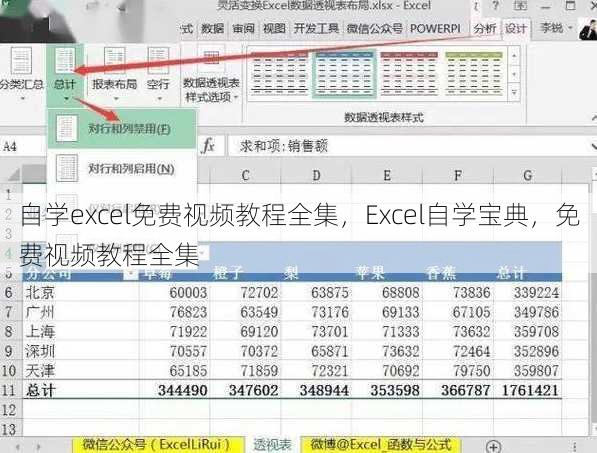Screen dimensions: 597x453
Task: Click the 香蕉 column header
Action: point(440,273)
